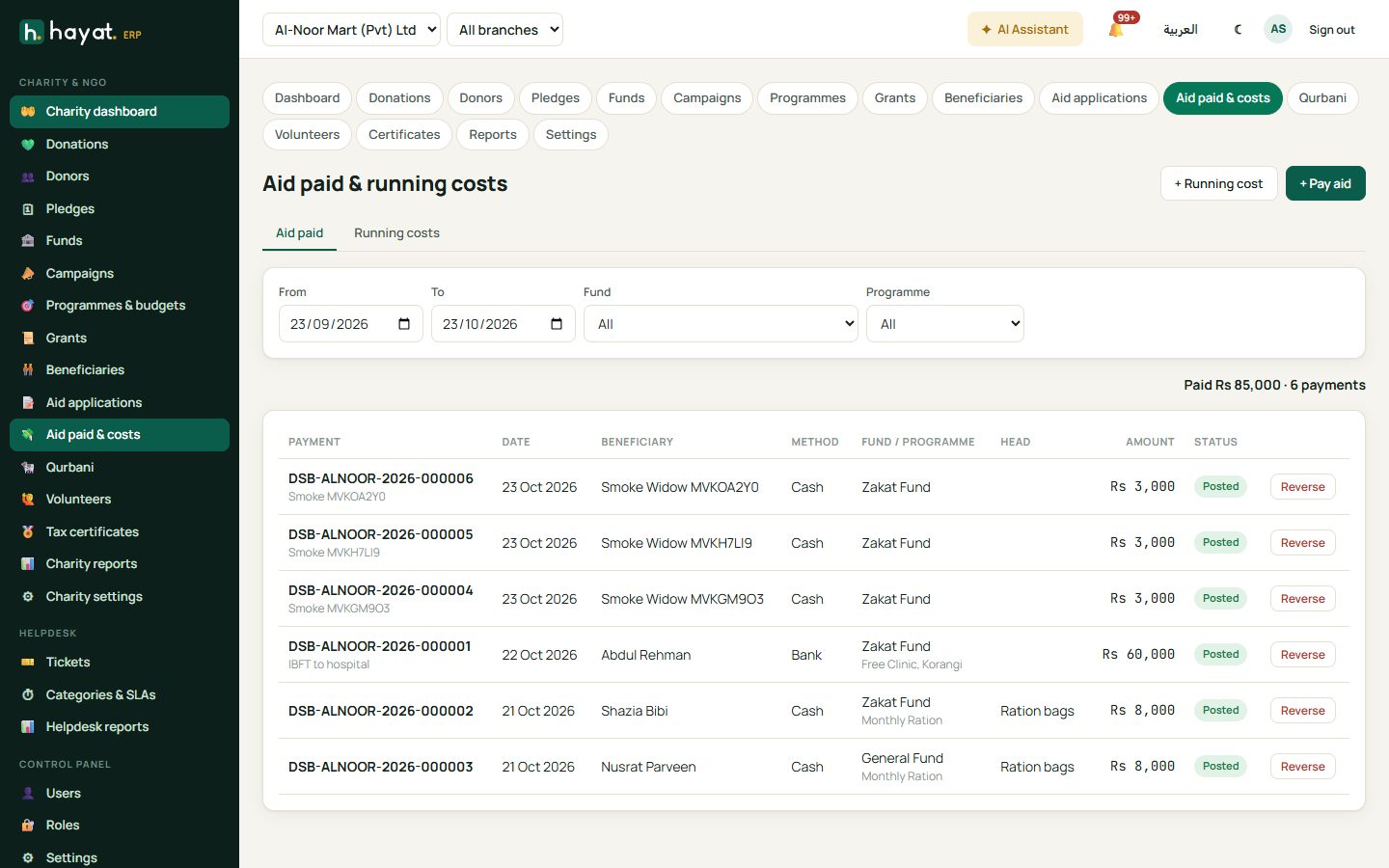Open Aid applications icon in sidebar
The image size is (1389, 868).
[x=28, y=403]
